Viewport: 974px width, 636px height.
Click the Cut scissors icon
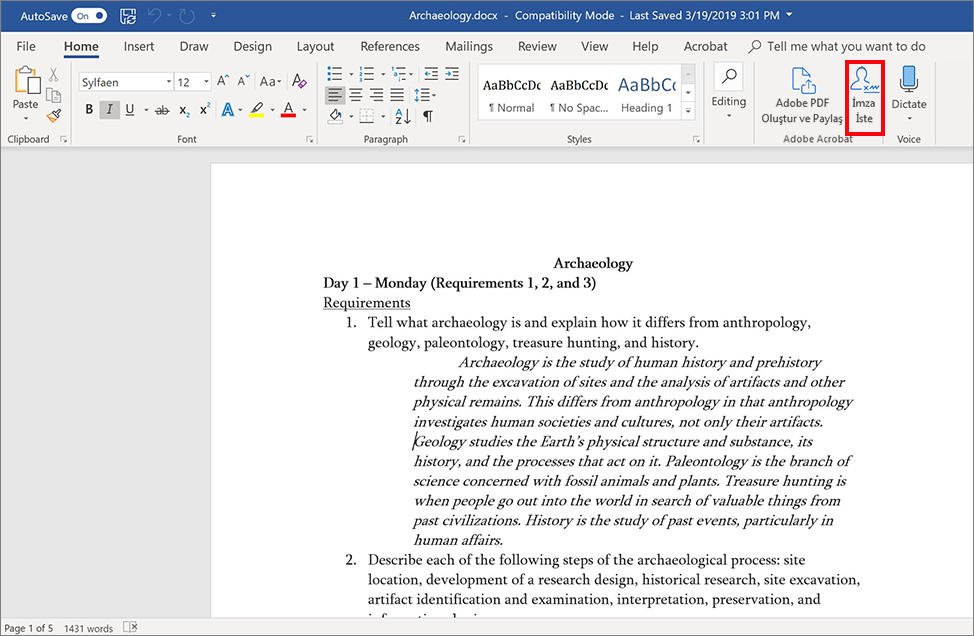(54, 75)
